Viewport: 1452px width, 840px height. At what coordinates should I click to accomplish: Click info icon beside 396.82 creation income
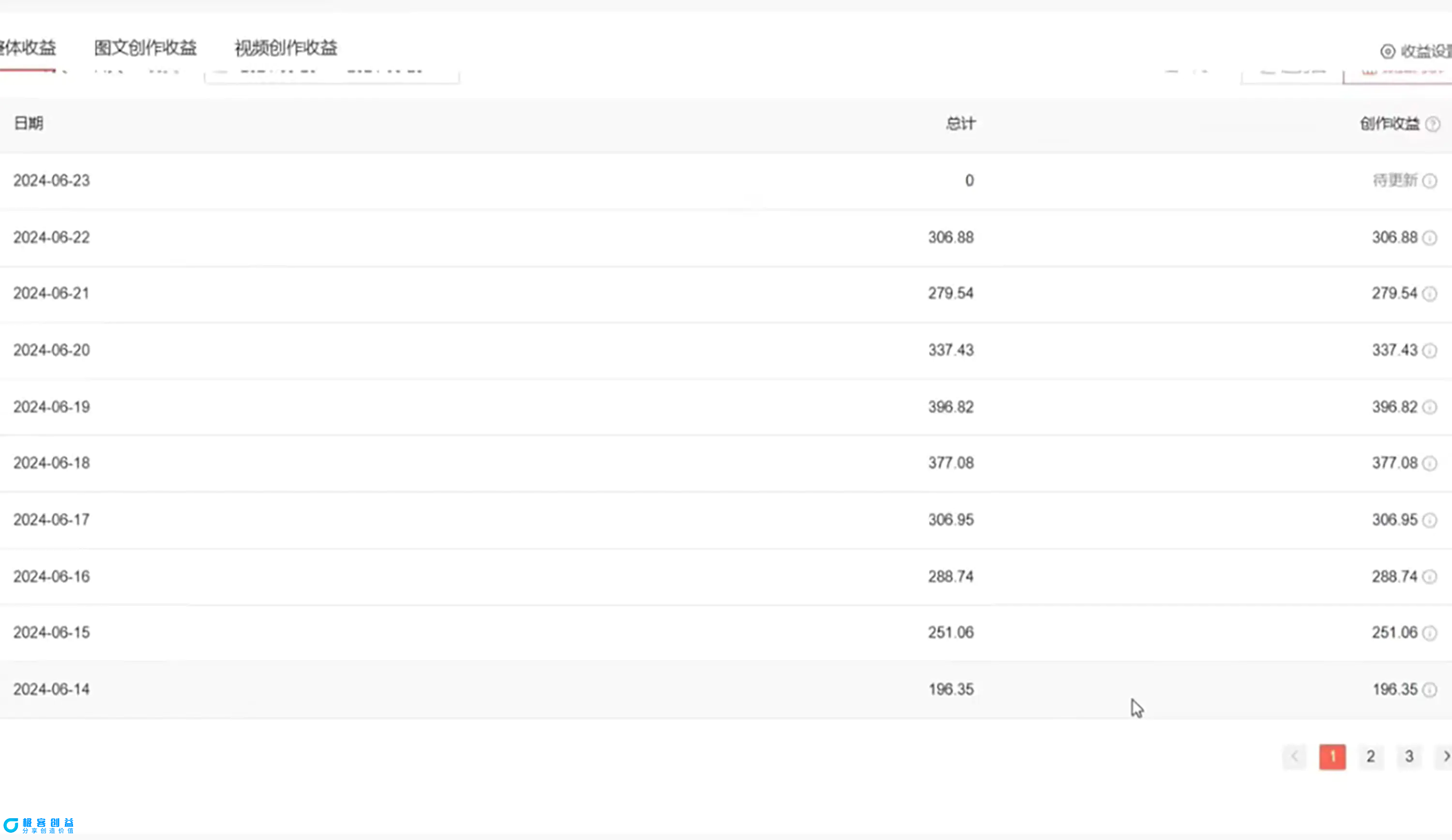(x=1430, y=407)
